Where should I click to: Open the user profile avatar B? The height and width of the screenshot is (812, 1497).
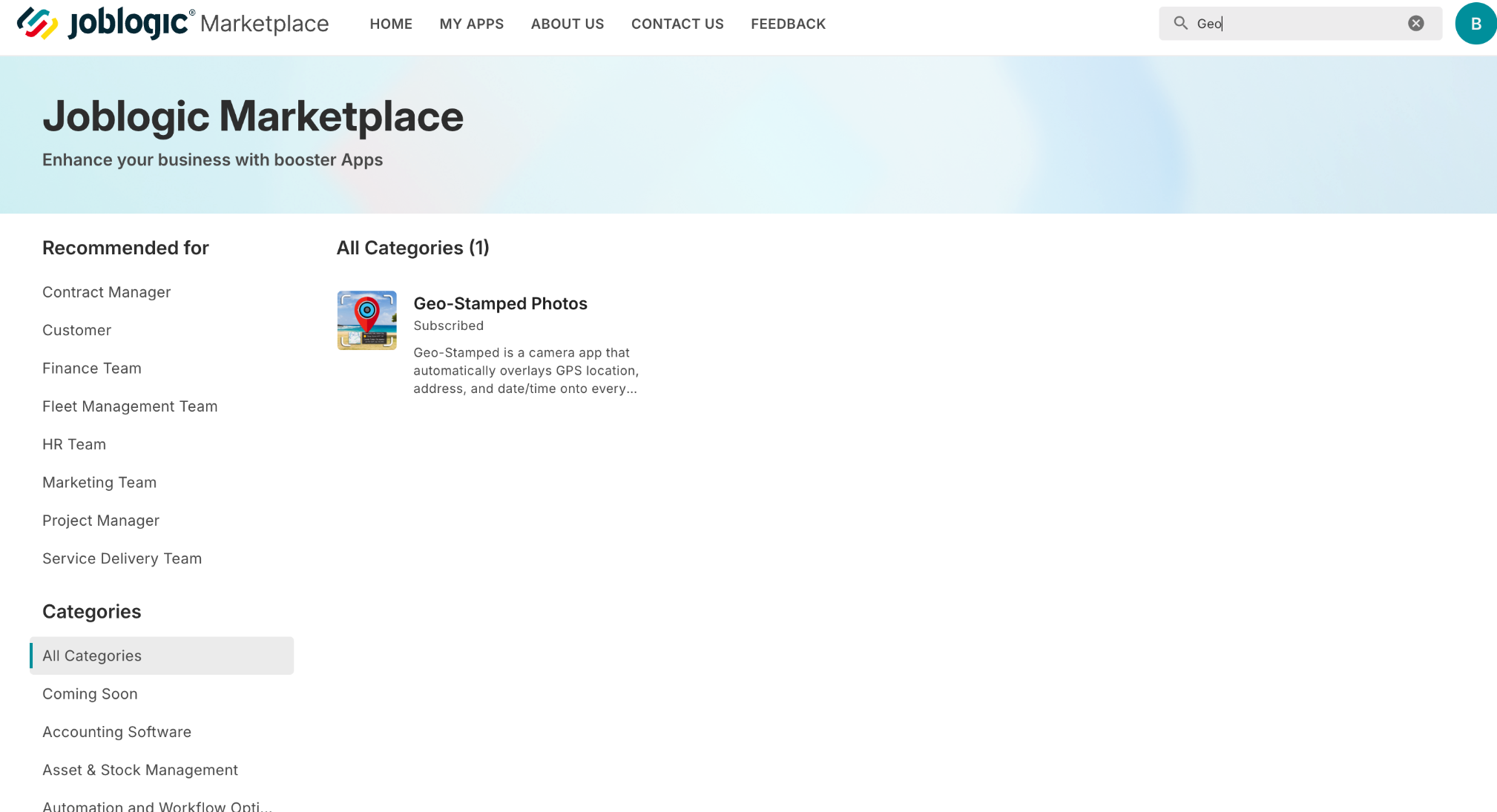(x=1475, y=23)
